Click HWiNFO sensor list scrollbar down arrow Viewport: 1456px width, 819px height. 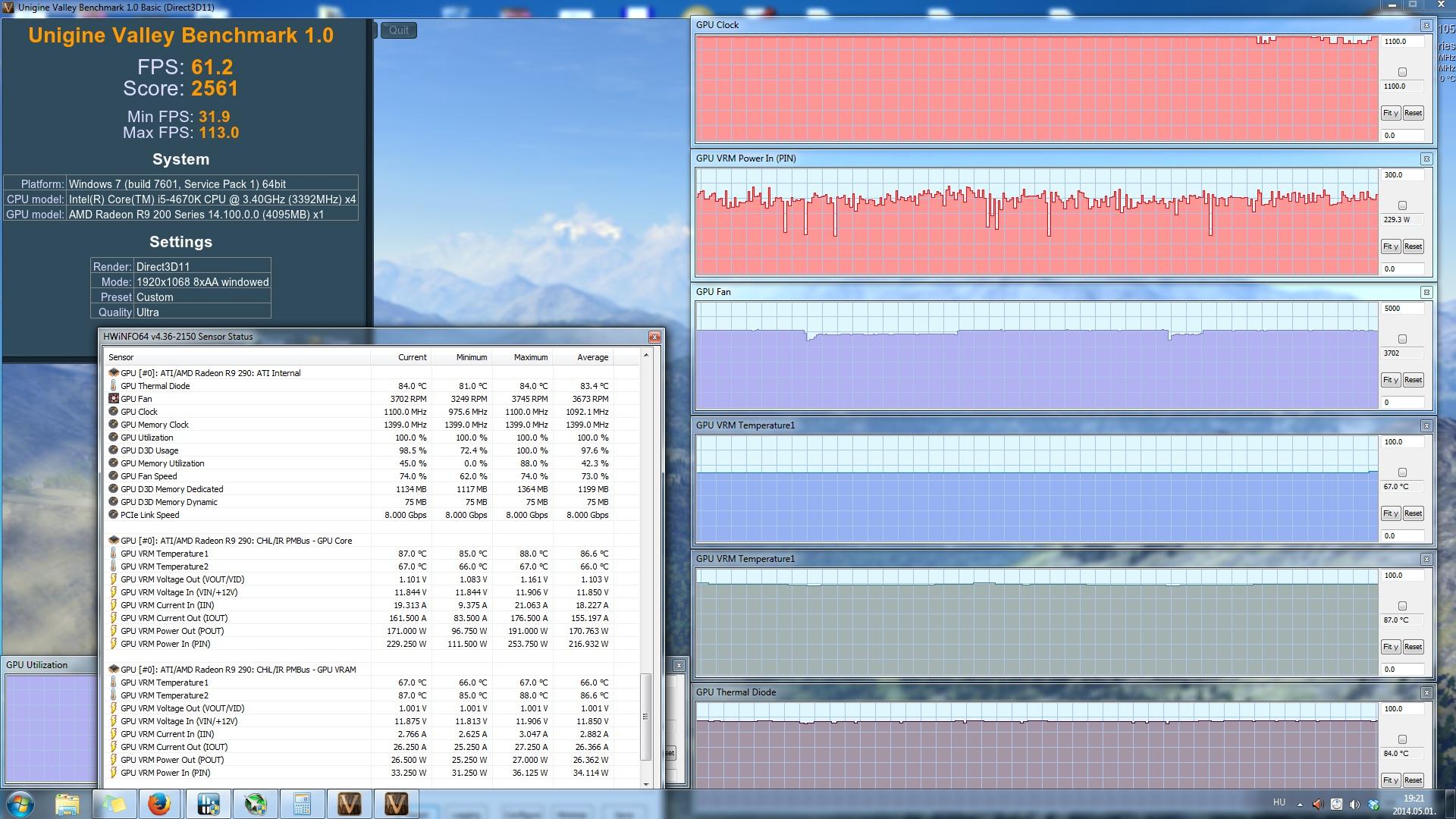coord(646,783)
